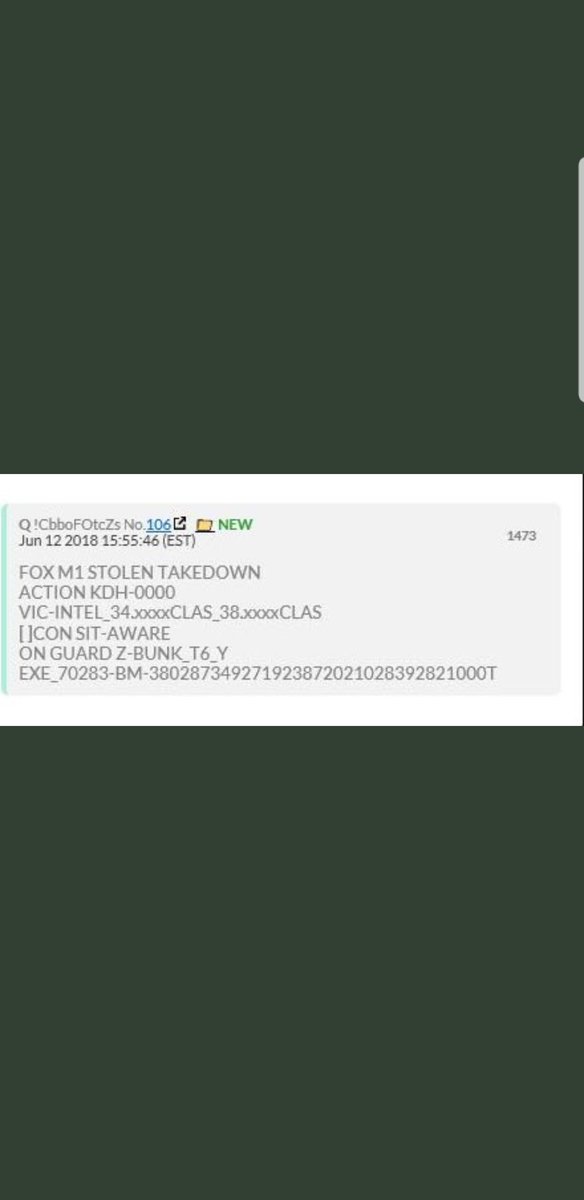This screenshot has width=584, height=1200.
Task: Click the EXE_70283-BM long code line
Action: click(x=258, y=673)
